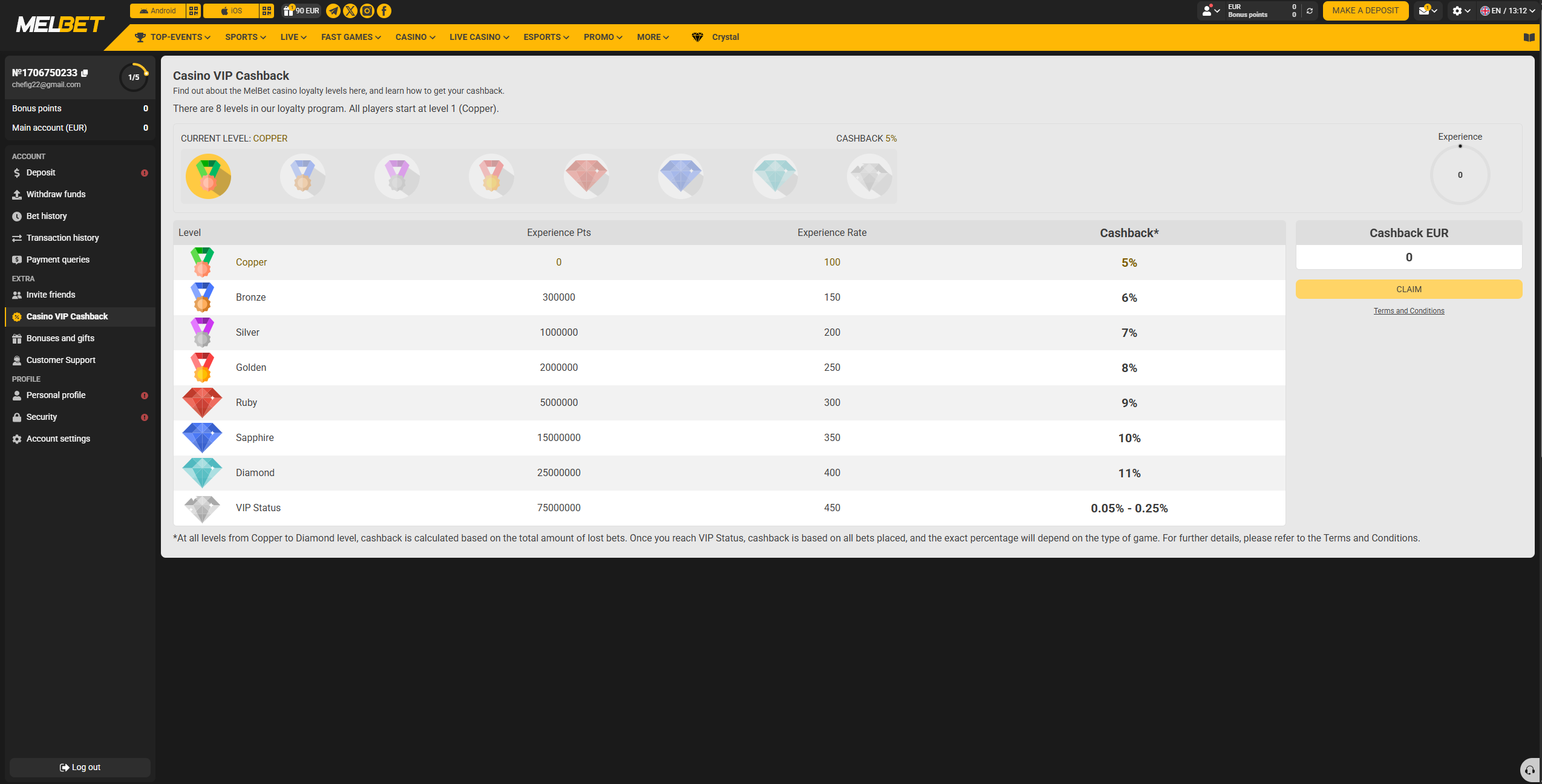Image resolution: width=1542 pixels, height=784 pixels.
Task: Open Personal profile in the sidebar
Action: (x=80, y=396)
